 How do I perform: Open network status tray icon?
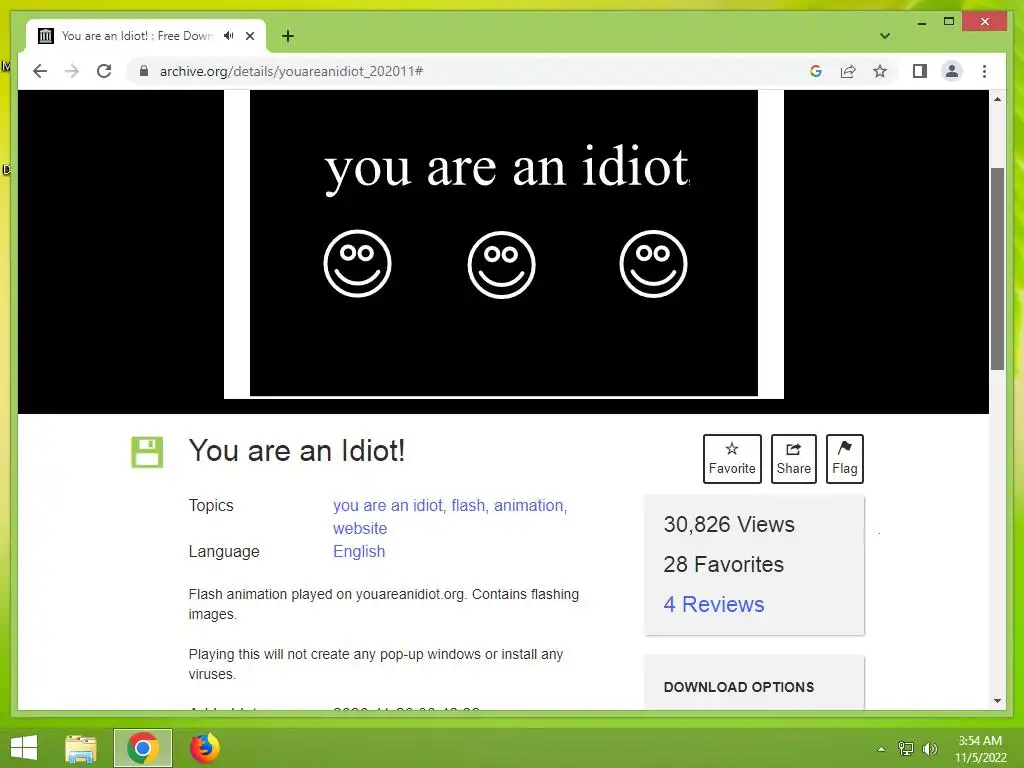(x=906, y=749)
